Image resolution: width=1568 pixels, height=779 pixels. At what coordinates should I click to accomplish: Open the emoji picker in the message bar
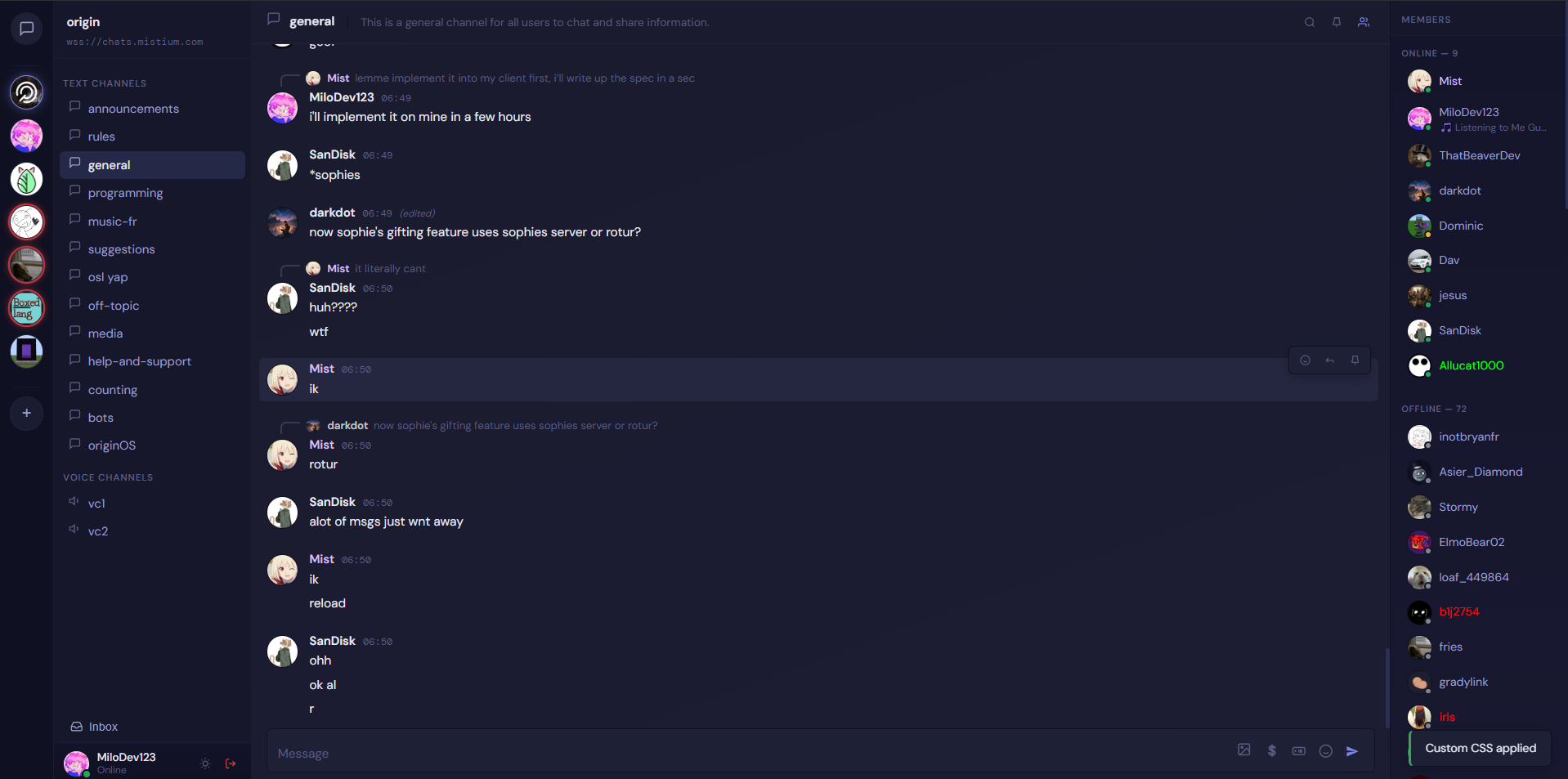click(x=1325, y=750)
